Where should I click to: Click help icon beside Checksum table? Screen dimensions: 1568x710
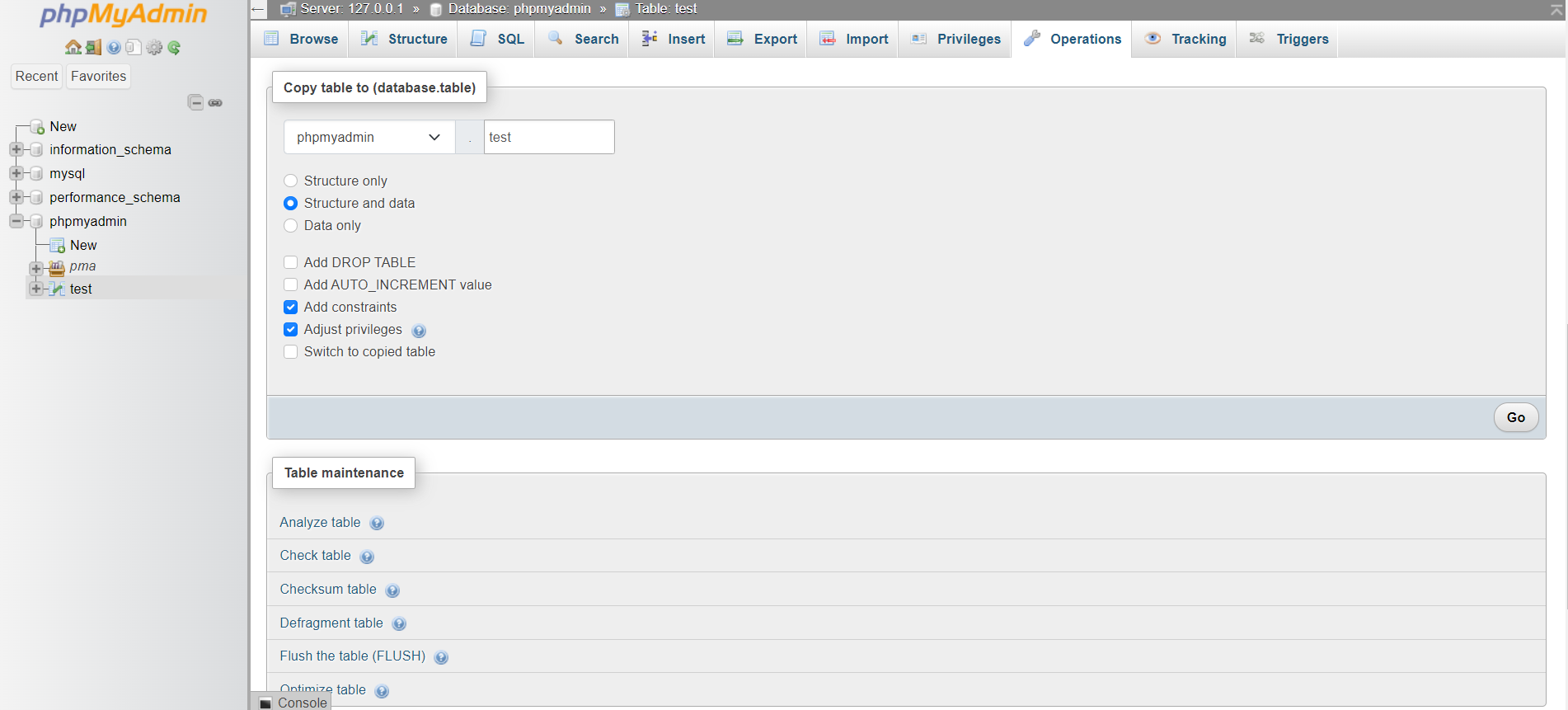(392, 590)
